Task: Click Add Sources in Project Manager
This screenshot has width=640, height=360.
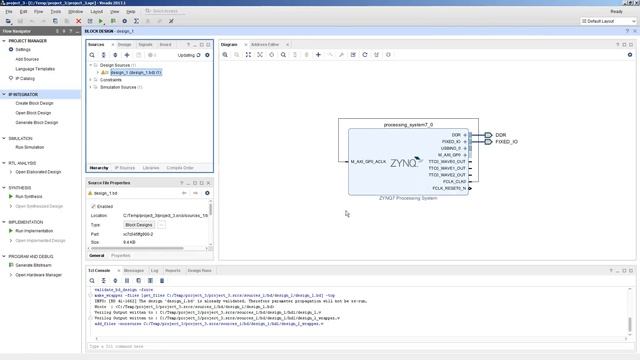Action: 27,59
